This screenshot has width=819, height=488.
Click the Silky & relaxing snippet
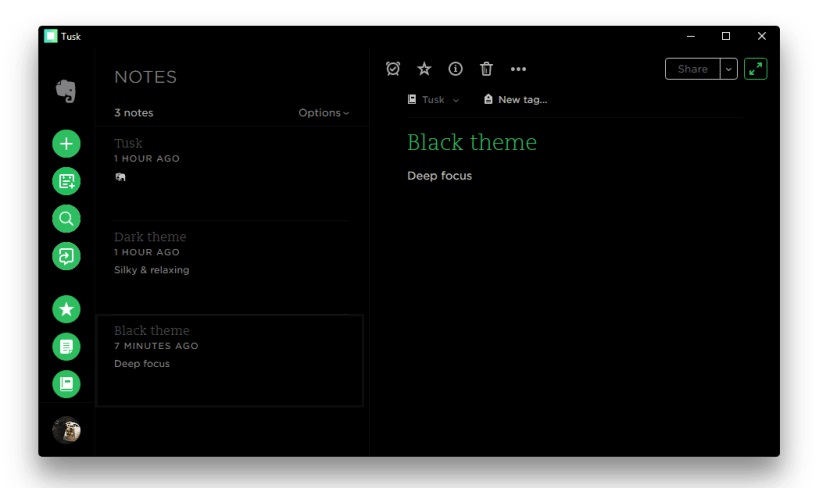tap(151, 270)
